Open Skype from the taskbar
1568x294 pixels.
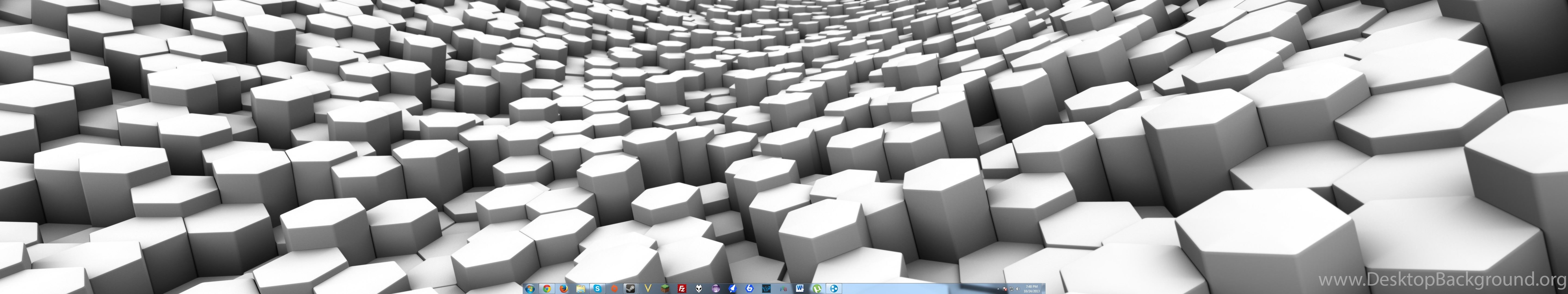click(598, 289)
